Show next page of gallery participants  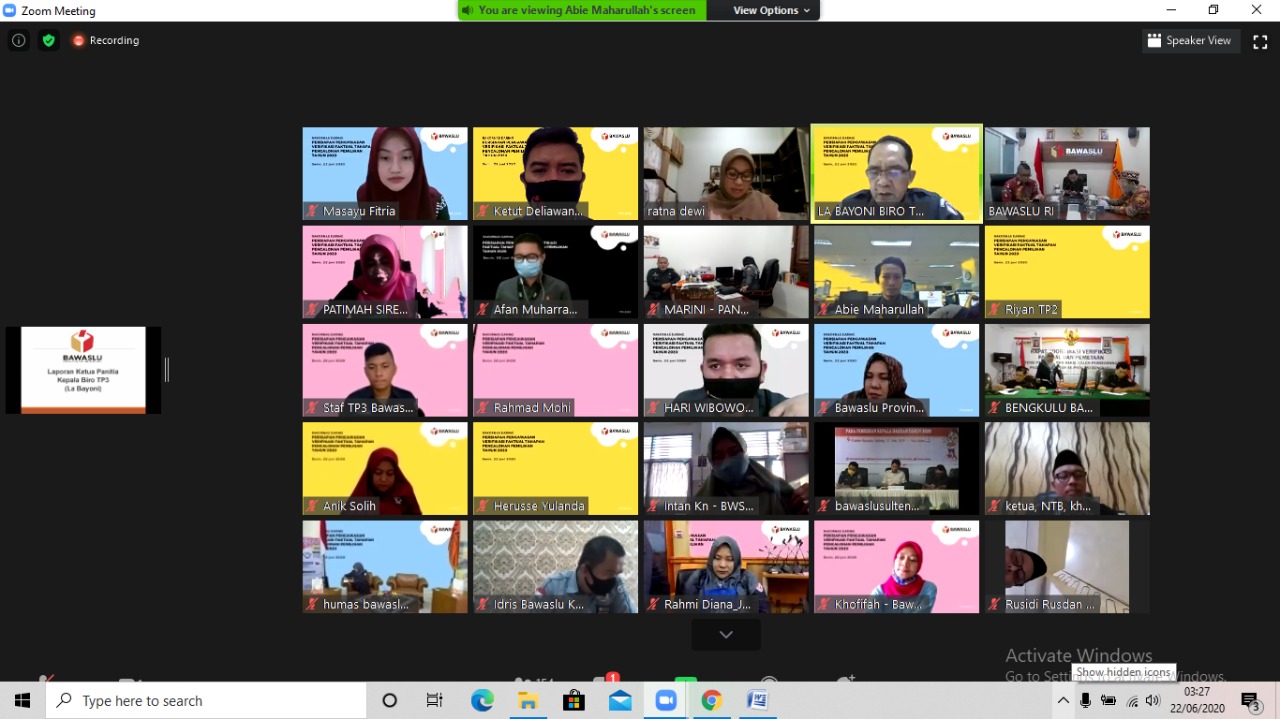click(726, 634)
